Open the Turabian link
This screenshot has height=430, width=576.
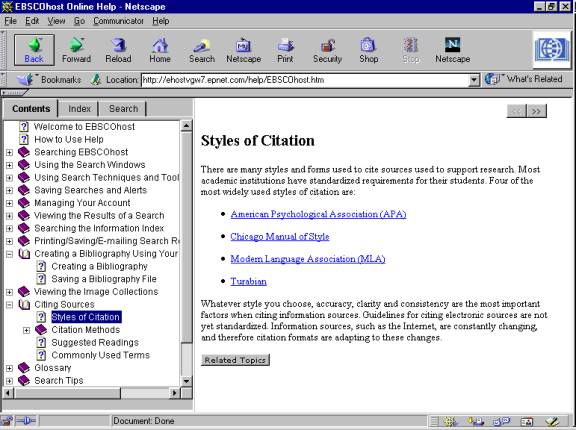tap(248, 282)
